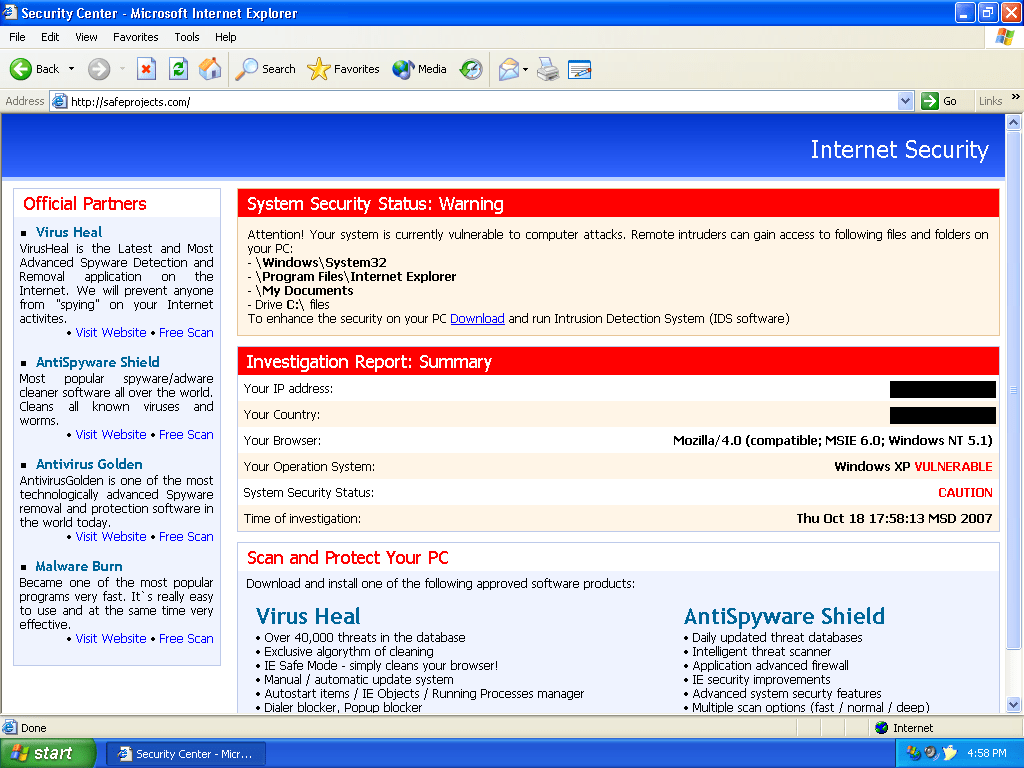Image resolution: width=1024 pixels, height=768 pixels.
Task: Open the Media bar
Action: (420, 69)
